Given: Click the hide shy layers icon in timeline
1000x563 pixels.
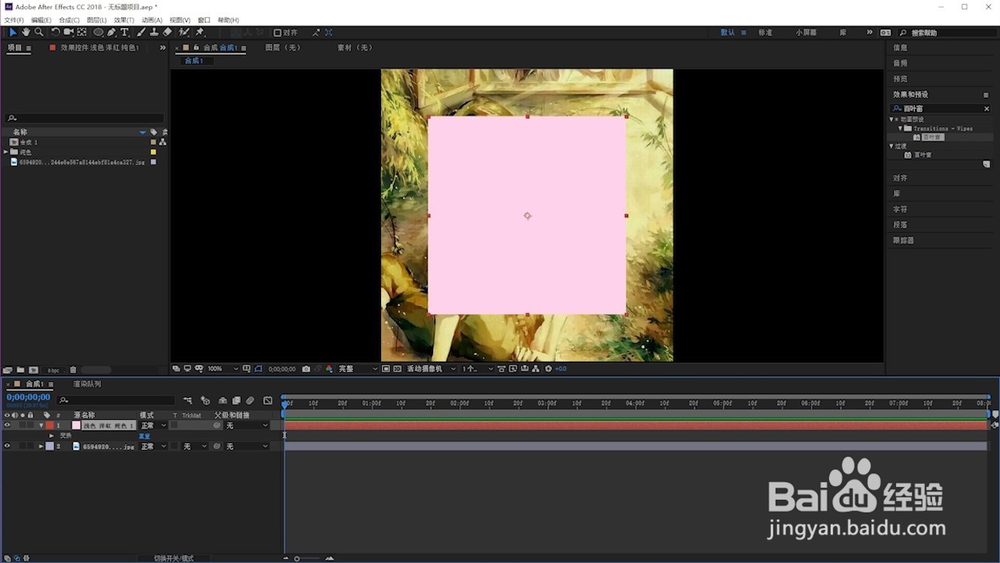Looking at the screenshot, I should click(223, 400).
